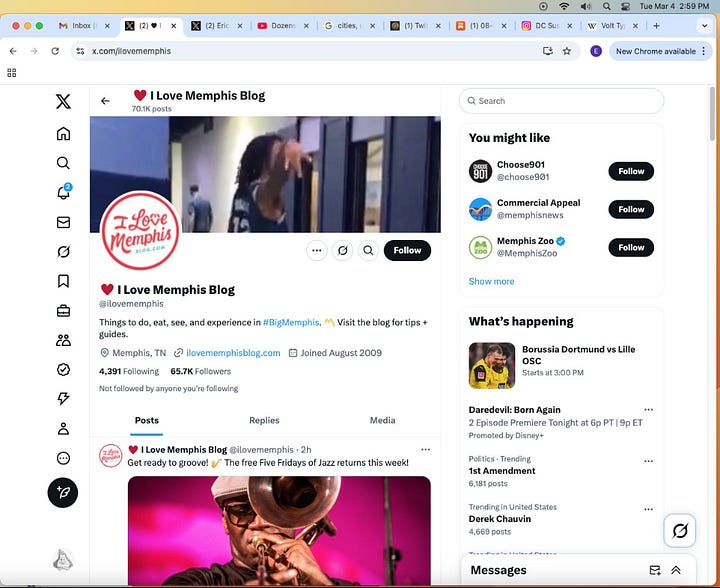
Task: Open Verified Orgs lightning icon in the sidebar
Action: coord(63,398)
